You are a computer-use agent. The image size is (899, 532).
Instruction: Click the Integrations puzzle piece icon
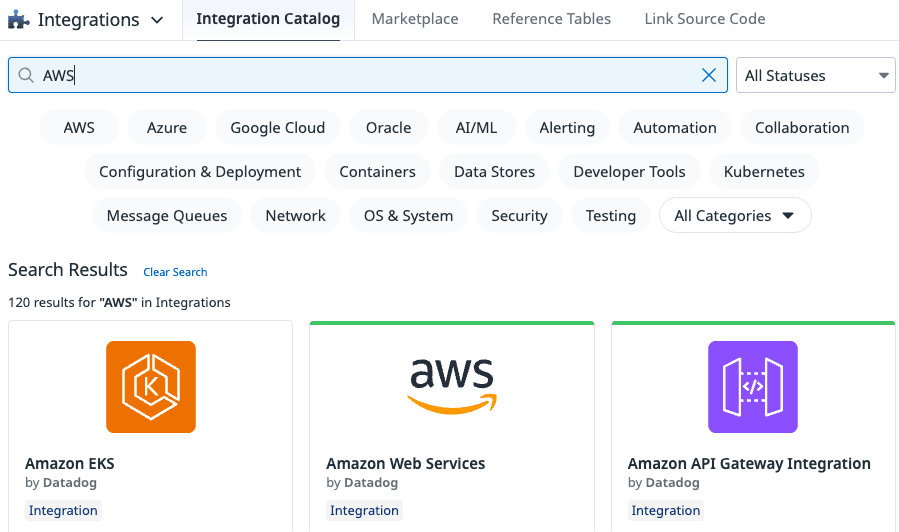18,19
